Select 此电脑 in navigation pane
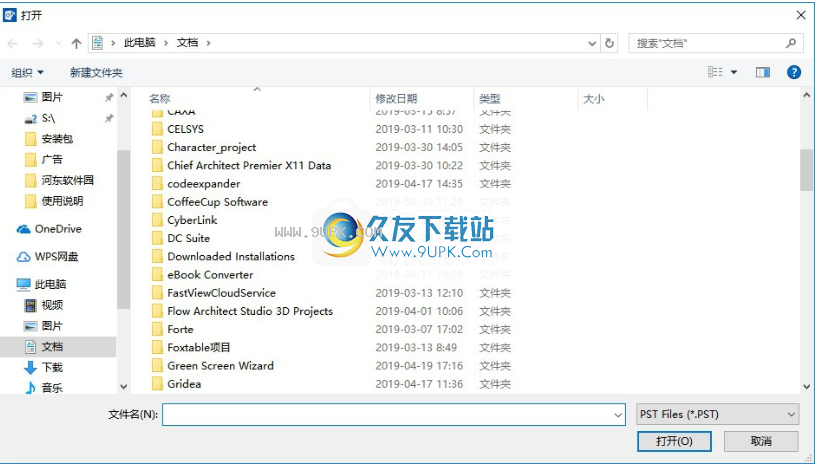 (50, 285)
